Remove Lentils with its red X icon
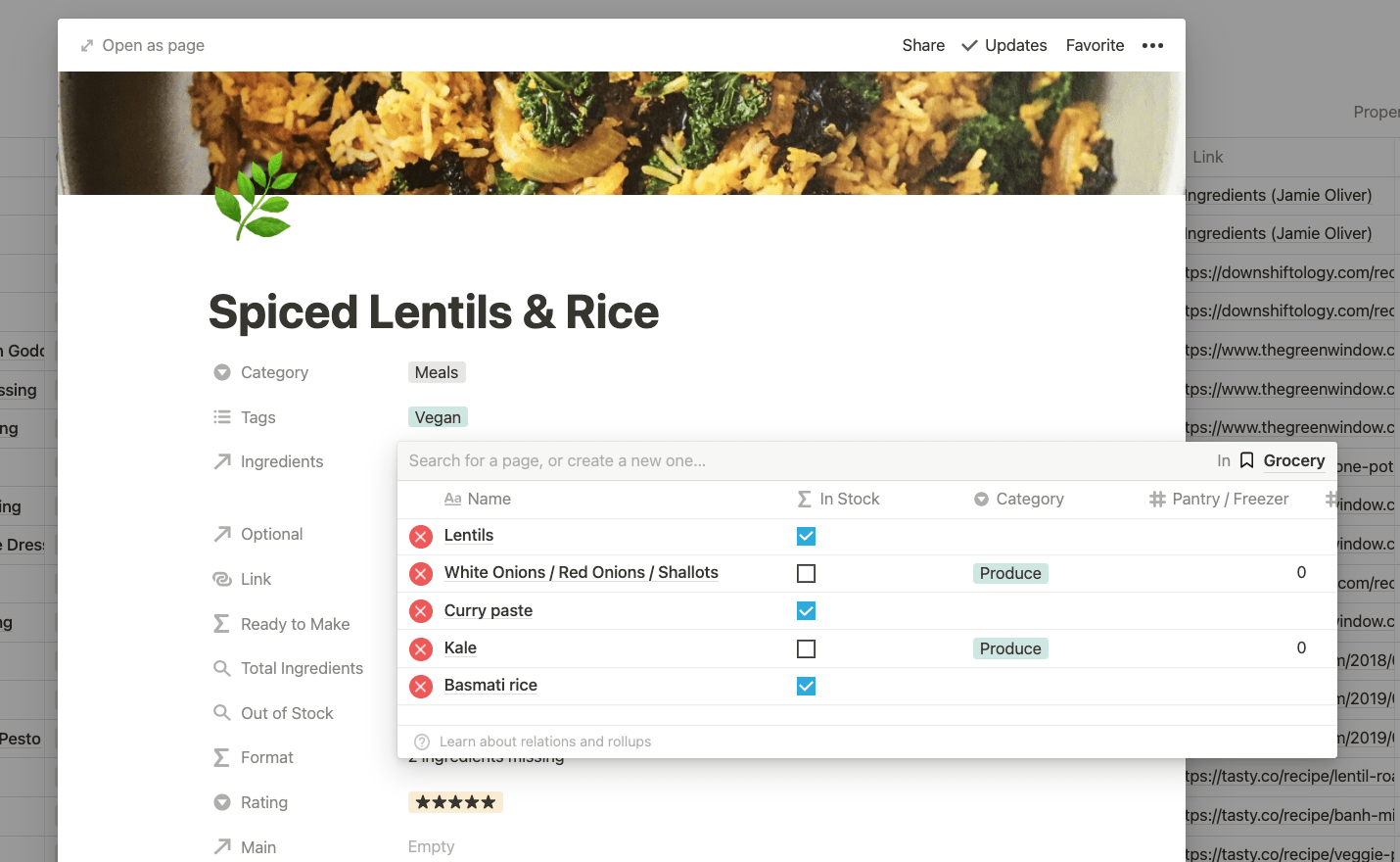 tap(421, 536)
